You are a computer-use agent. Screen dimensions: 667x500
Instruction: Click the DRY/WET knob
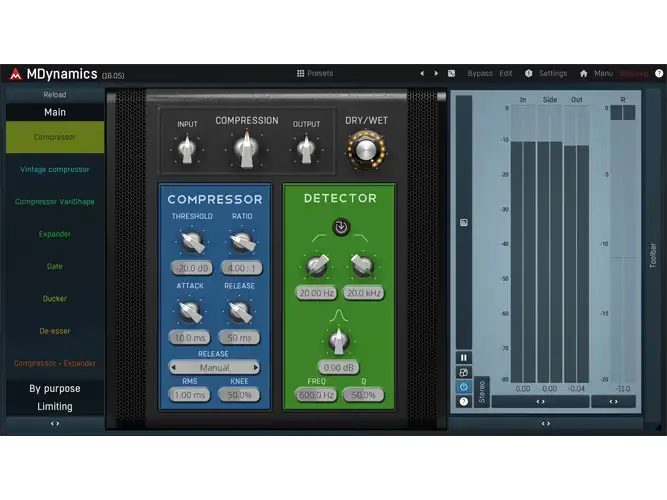[x=366, y=150]
